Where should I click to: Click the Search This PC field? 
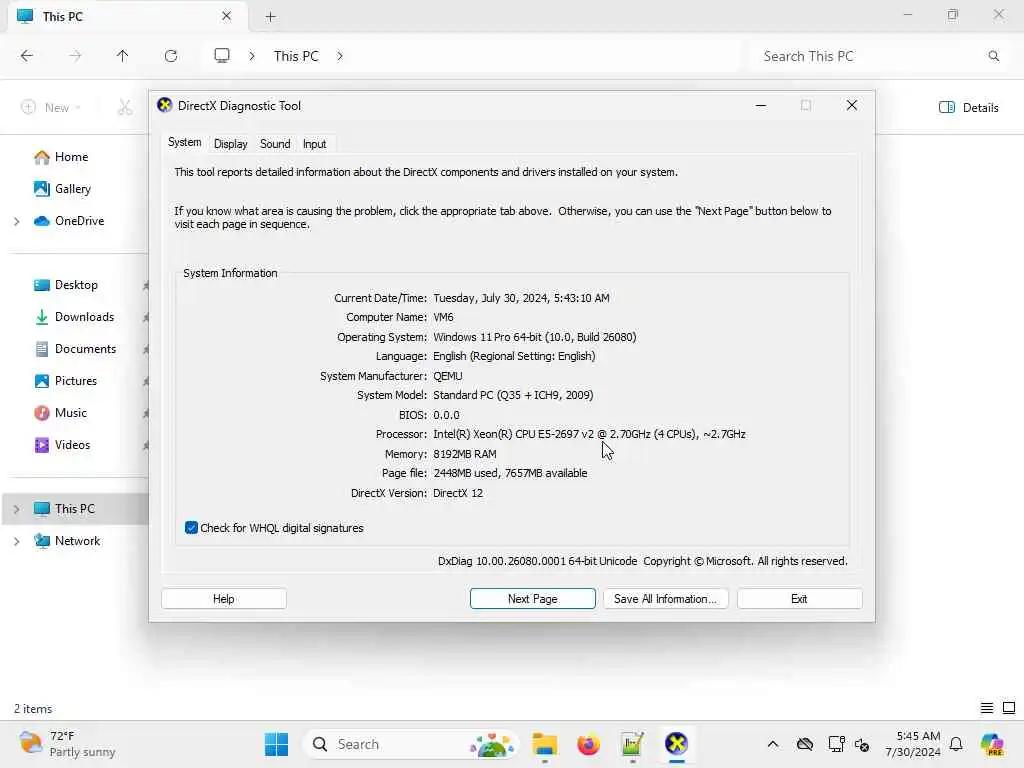[881, 56]
